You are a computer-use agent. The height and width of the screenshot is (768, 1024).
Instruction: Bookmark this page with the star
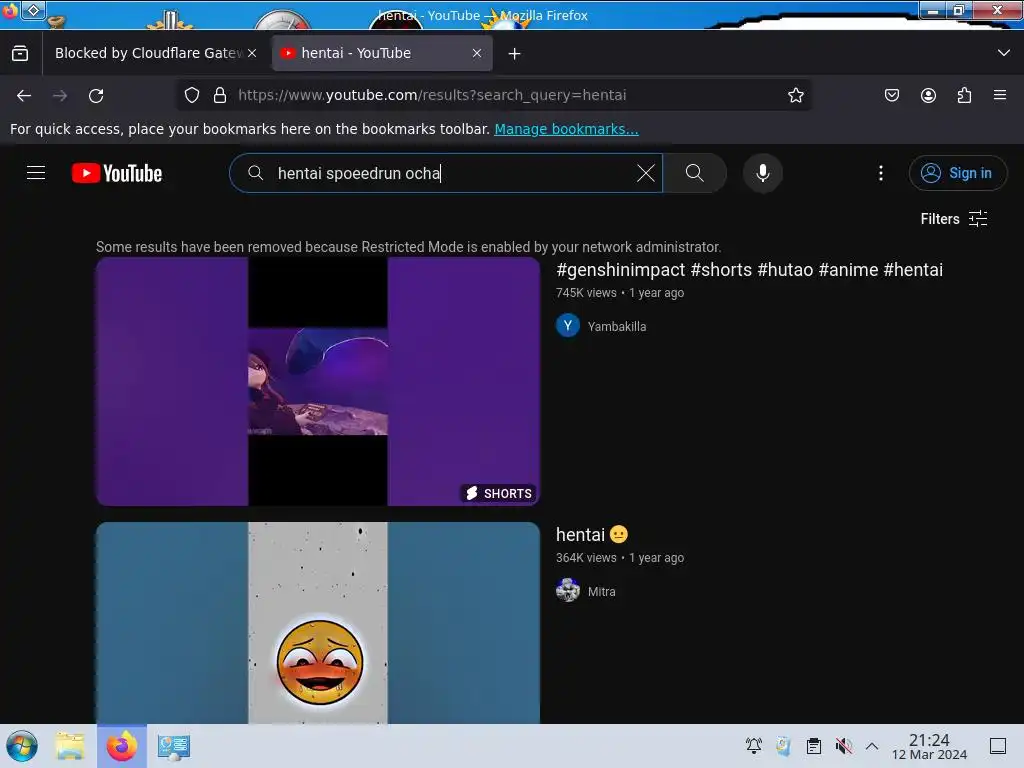coord(795,95)
